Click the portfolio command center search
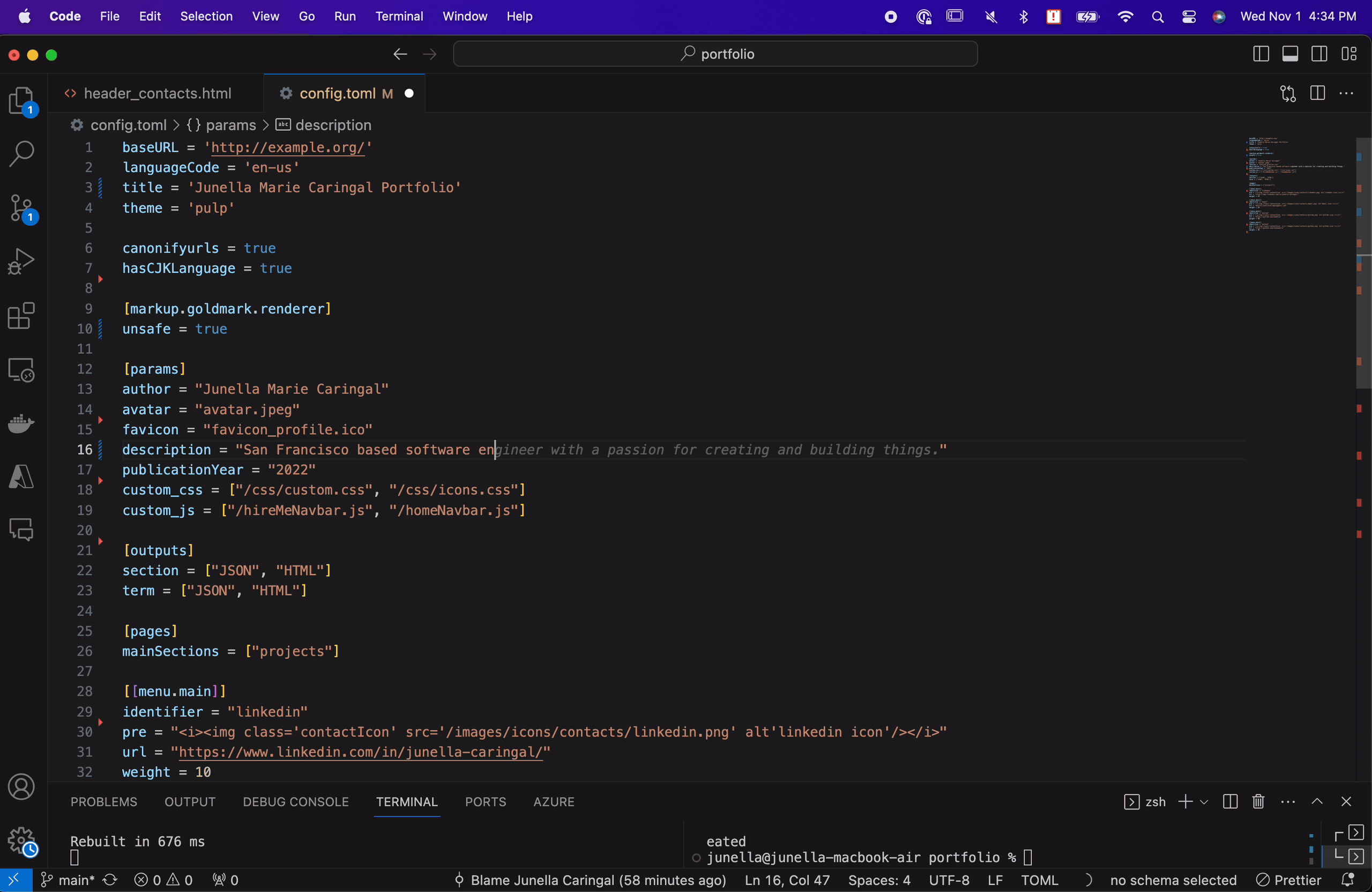The height and width of the screenshot is (892, 1372). (715, 54)
